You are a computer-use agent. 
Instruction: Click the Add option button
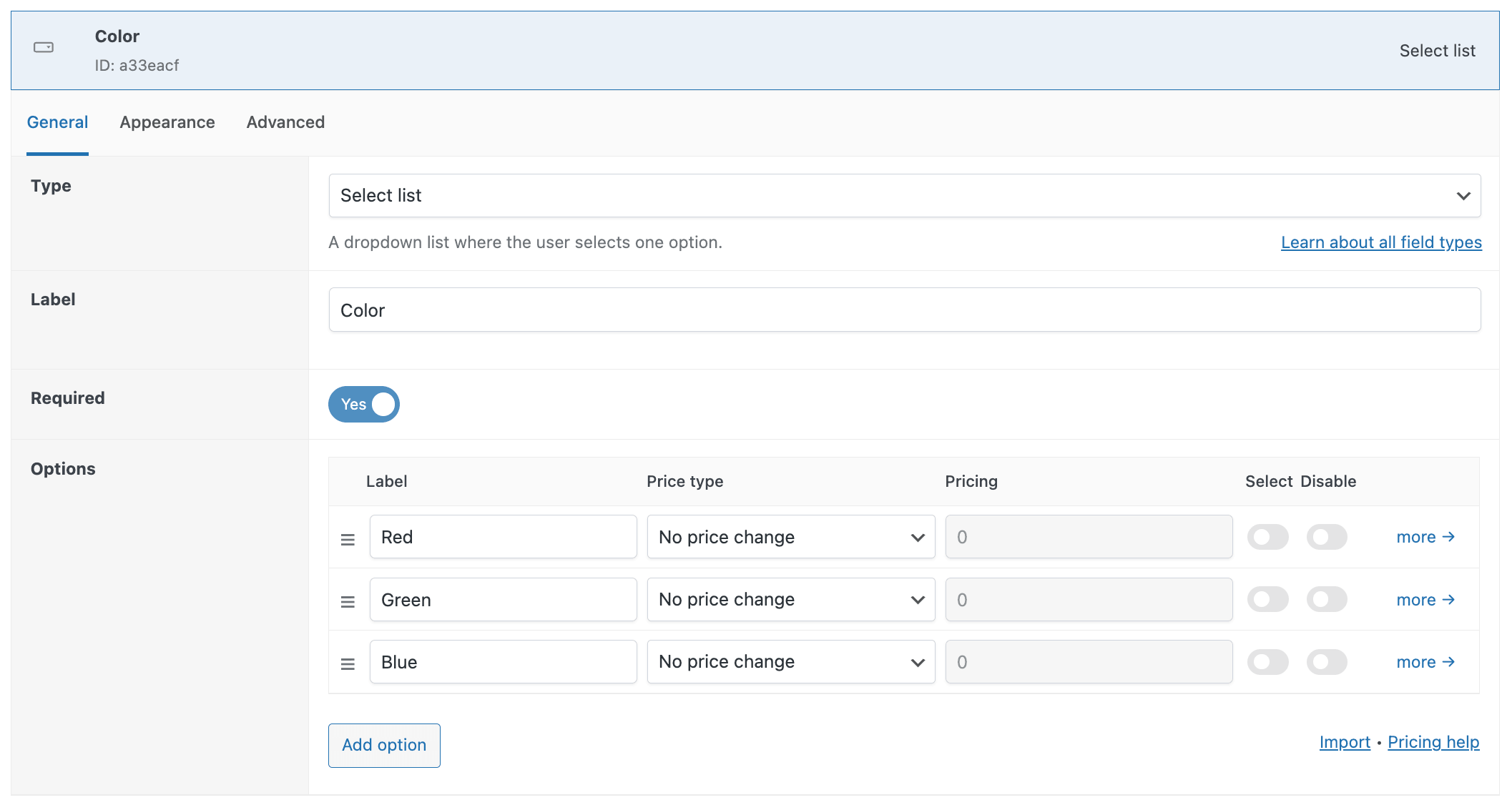tap(383, 745)
